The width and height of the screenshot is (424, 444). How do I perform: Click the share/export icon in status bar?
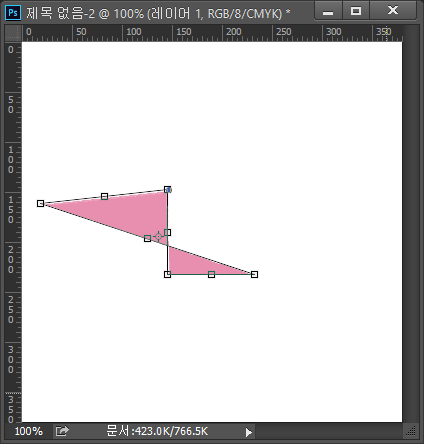coord(62,431)
